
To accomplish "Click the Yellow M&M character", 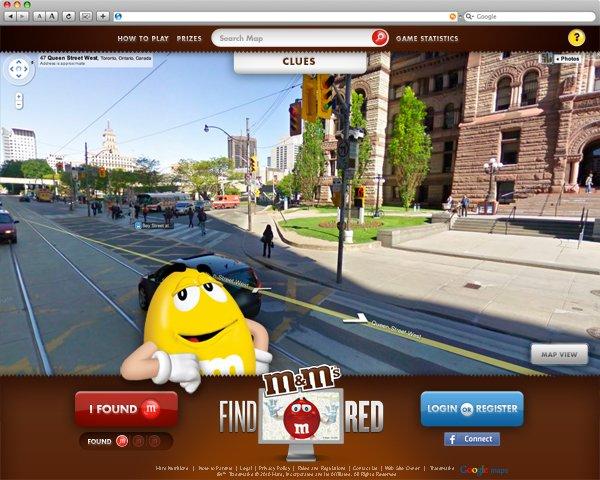I will tap(196, 327).
